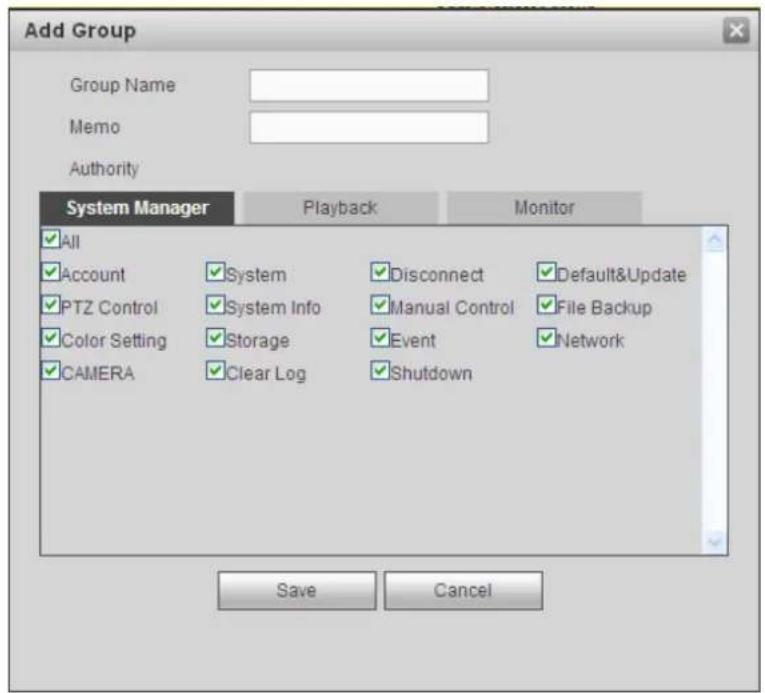Click the Memo input field
This screenshot has height=693, width=765.
[x=368, y=127]
